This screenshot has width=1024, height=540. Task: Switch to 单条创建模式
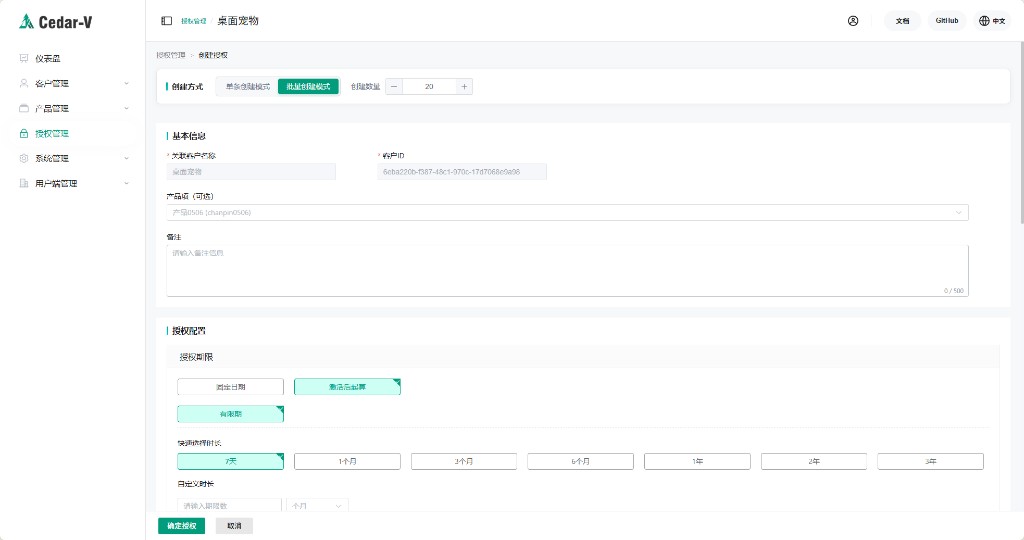pyautogui.click(x=248, y=86)
